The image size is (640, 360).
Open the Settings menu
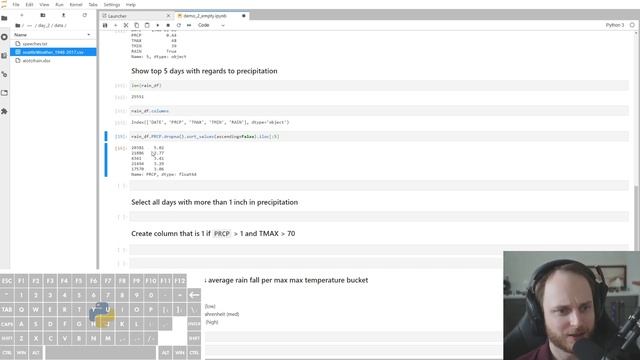point(112,4)
